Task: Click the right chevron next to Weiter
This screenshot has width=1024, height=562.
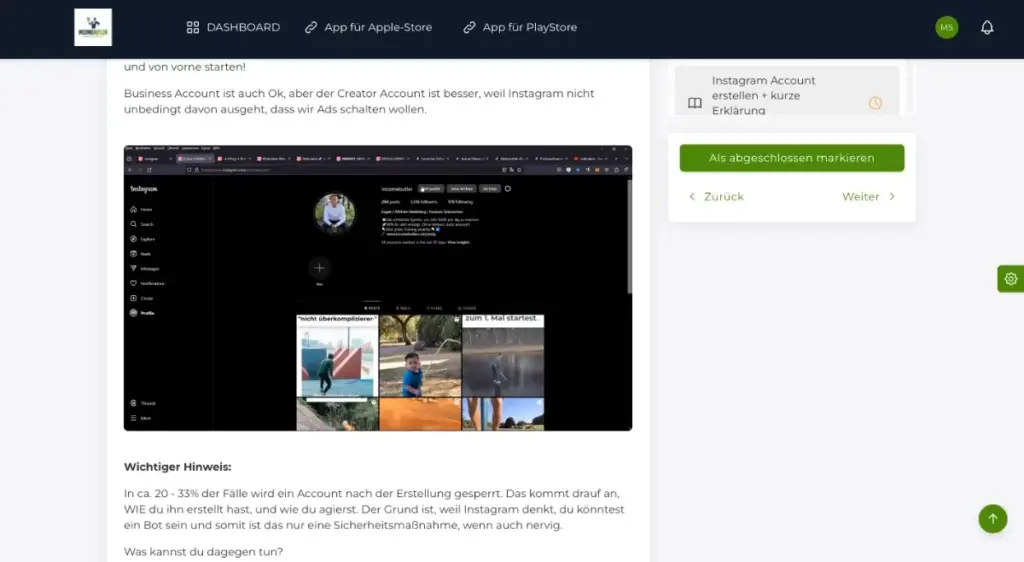Action: [x=892, y=197]
